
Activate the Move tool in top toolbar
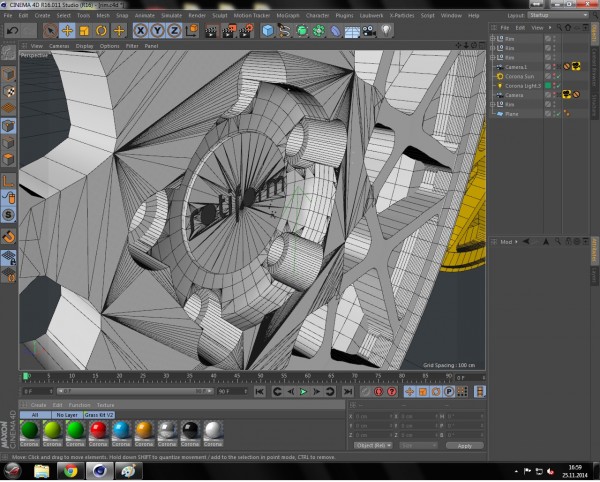pos(67,31)
